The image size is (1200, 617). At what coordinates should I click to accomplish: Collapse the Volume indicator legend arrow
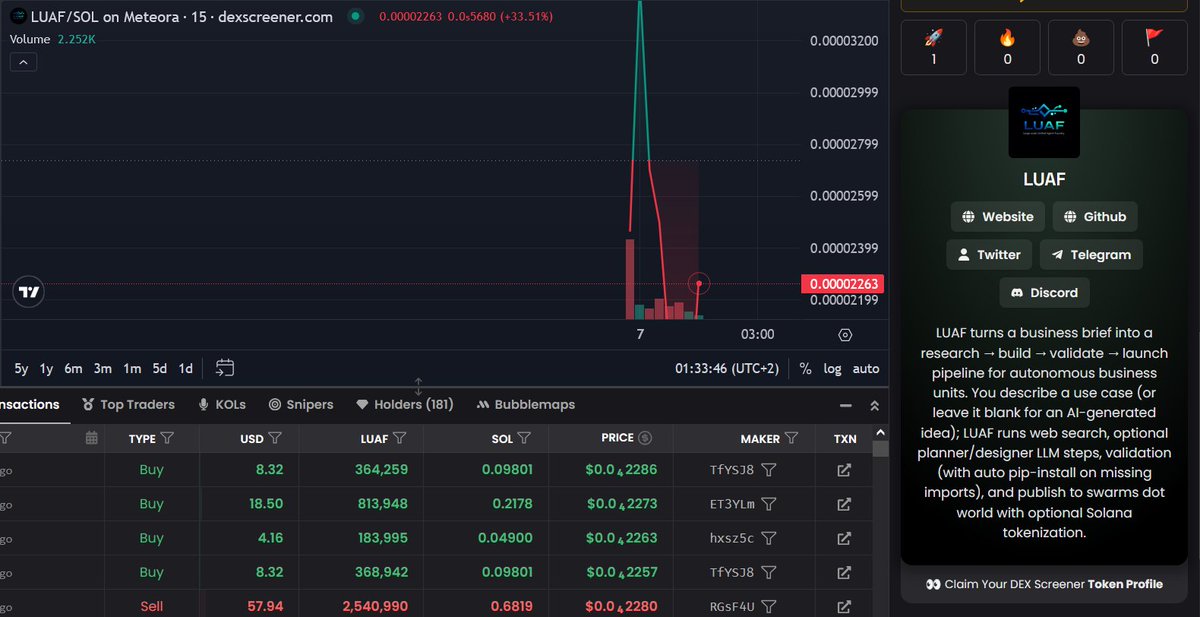[23, 62]
